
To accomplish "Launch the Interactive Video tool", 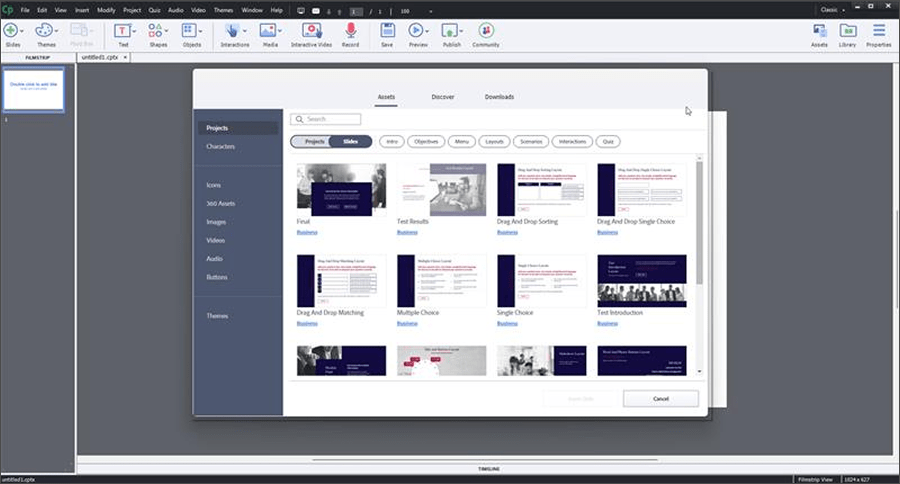I will coord(312,30).
